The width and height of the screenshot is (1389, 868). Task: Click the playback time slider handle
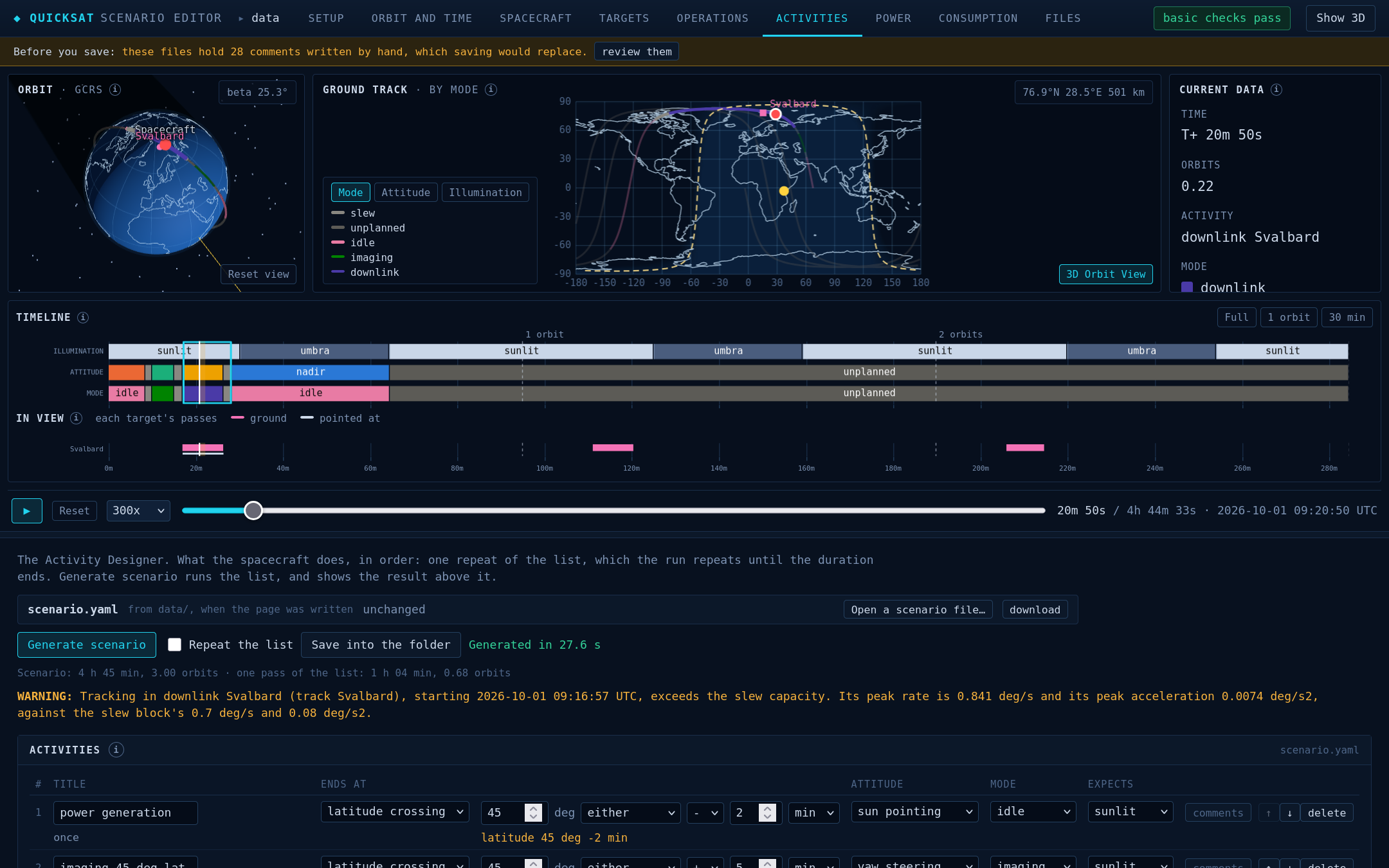click(x=253, y=511)
